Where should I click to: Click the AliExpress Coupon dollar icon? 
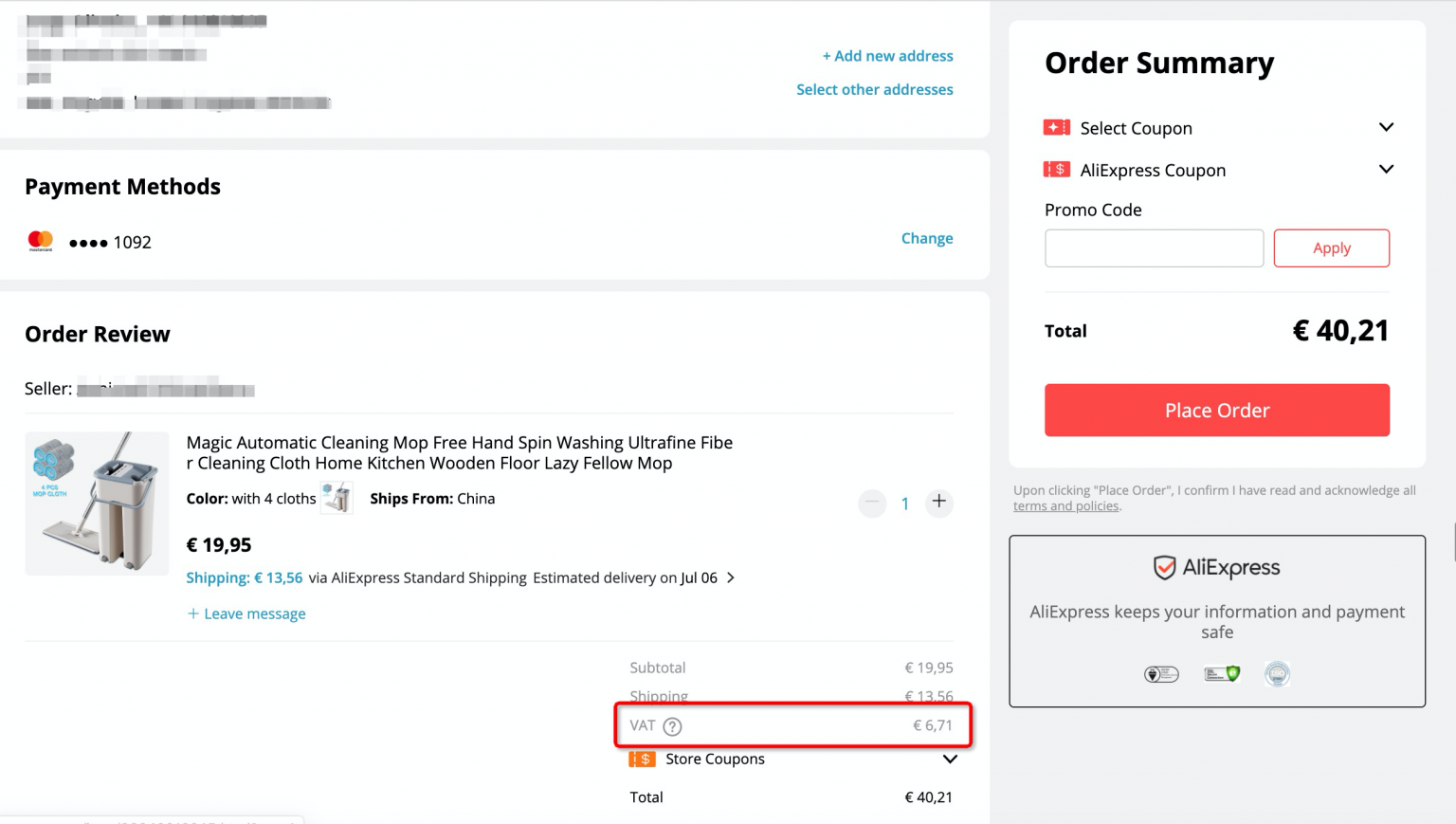coord(1056,169)
